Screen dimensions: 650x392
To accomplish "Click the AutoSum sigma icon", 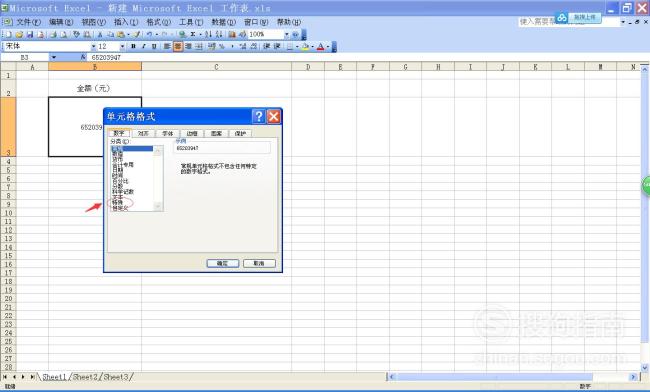I will tap(193, 34).
